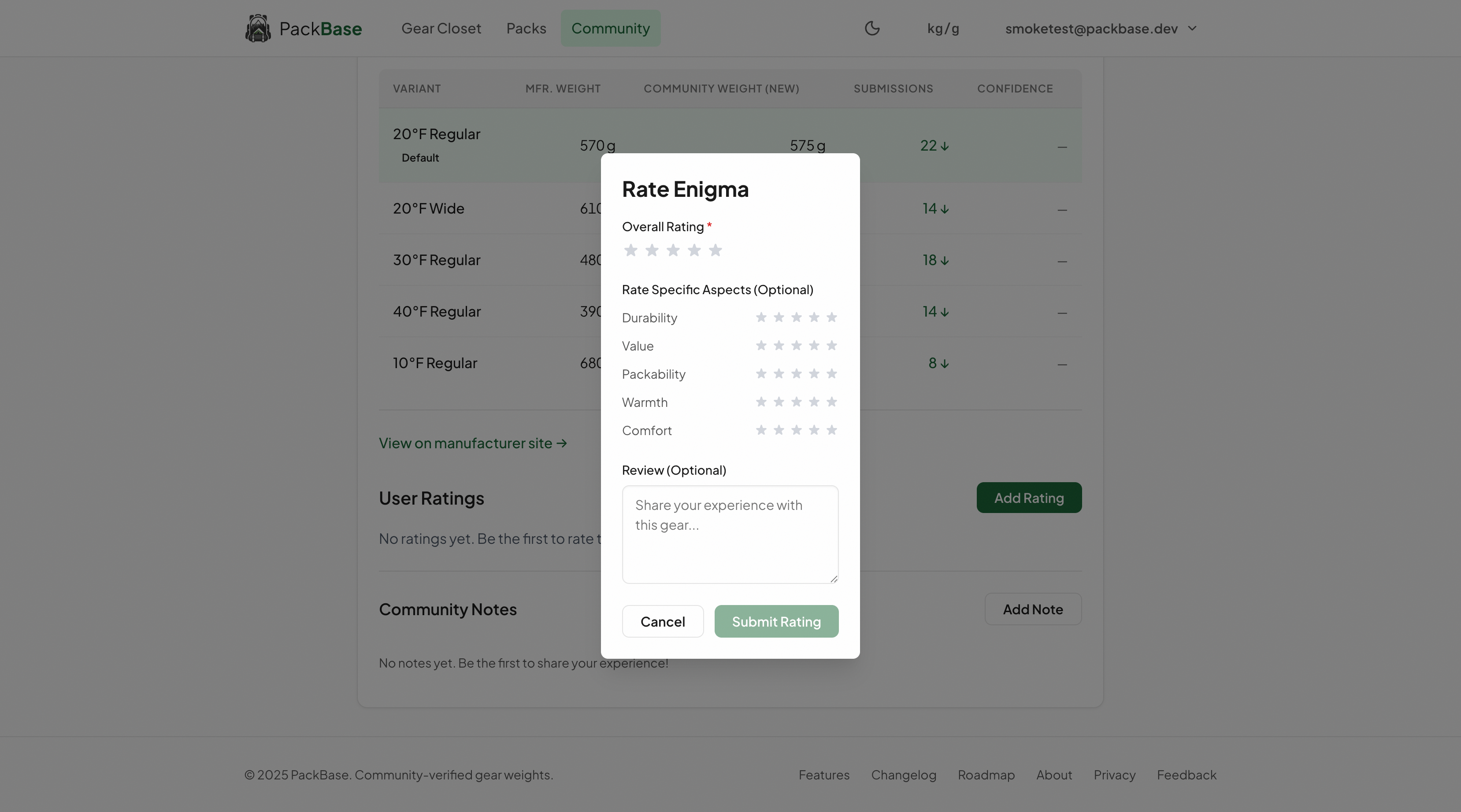This screenshot has width=1461, height=812.
Task: Rate Durability three stars
Action: click(796, 317)
